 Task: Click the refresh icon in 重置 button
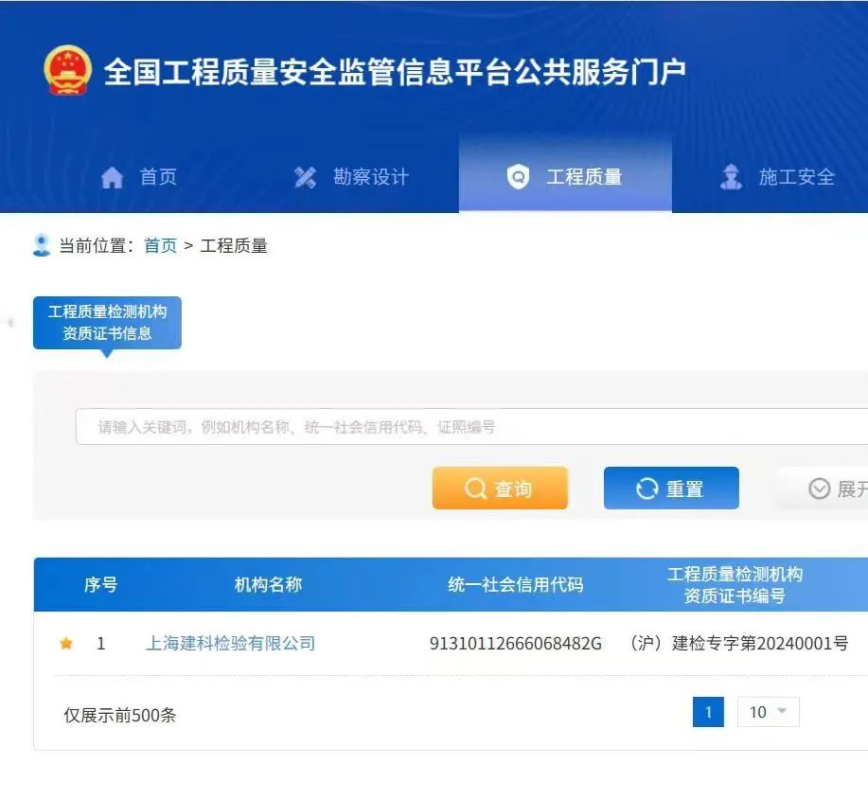click(647, 488)
